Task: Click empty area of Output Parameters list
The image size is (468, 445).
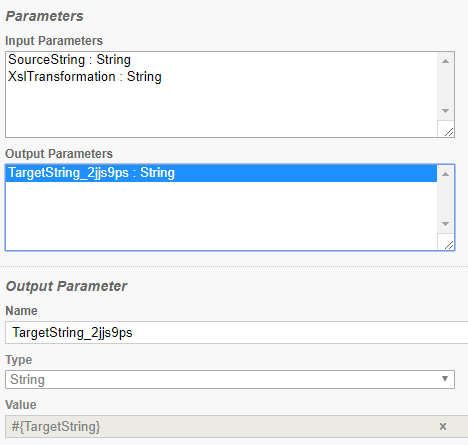Action: click(x=221, y=215)
